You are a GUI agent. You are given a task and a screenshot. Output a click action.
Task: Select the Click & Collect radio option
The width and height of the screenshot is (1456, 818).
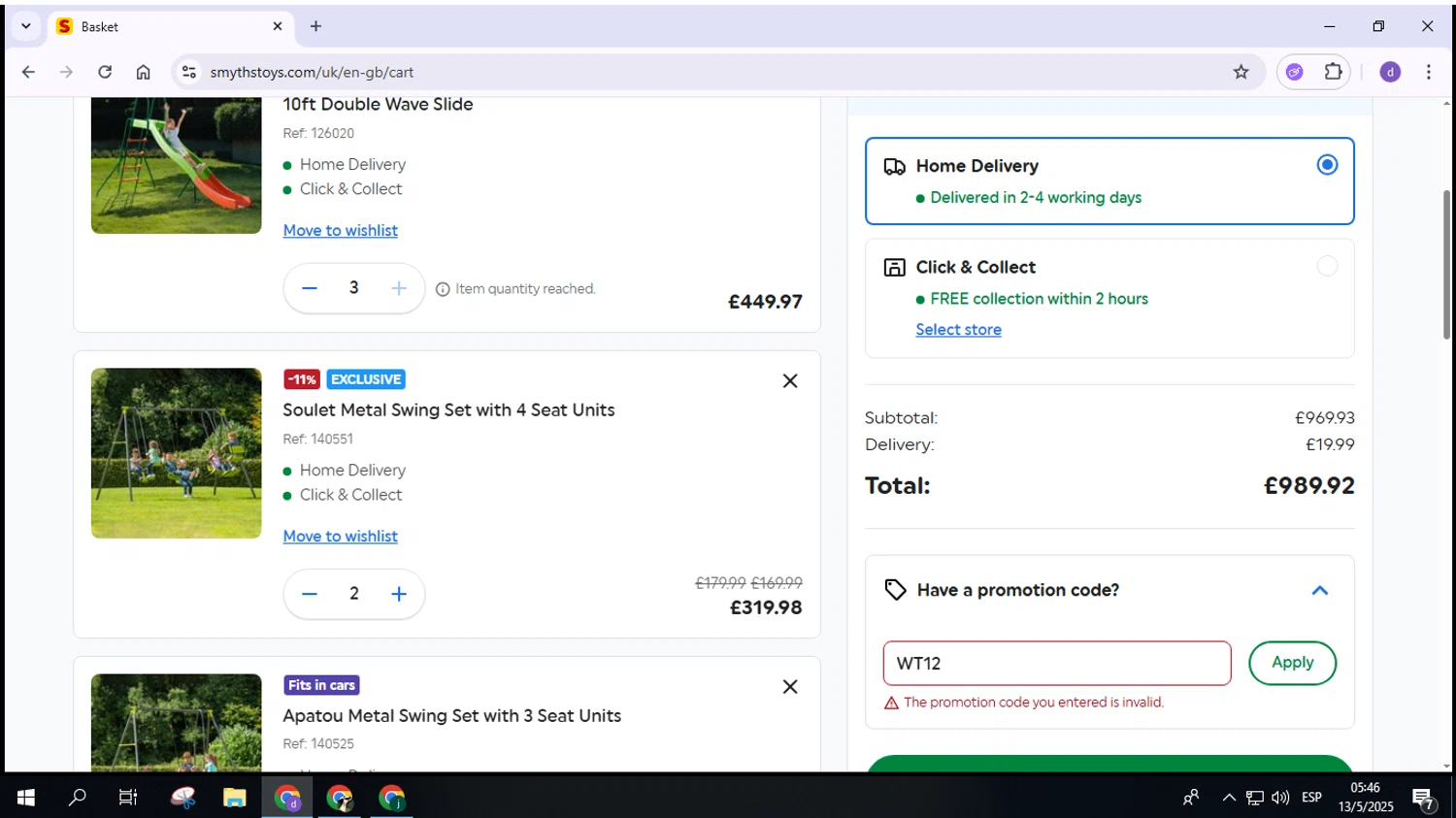point(1327,266)
